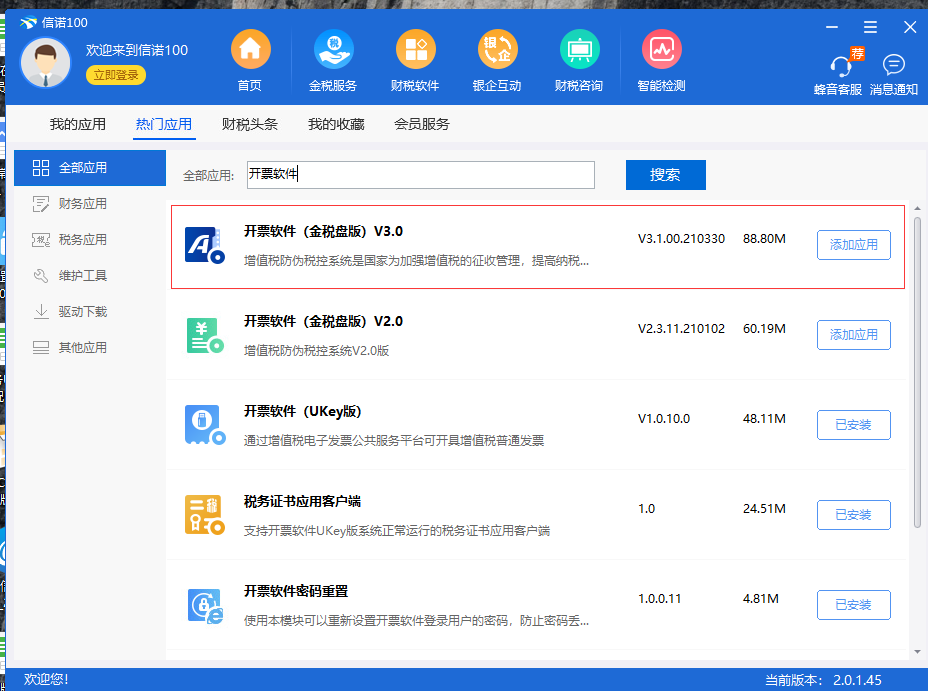The image size is (928, 691).
Task: Click the 增值税防伪税控系统V2.0版 description
Action: point(317,351)
